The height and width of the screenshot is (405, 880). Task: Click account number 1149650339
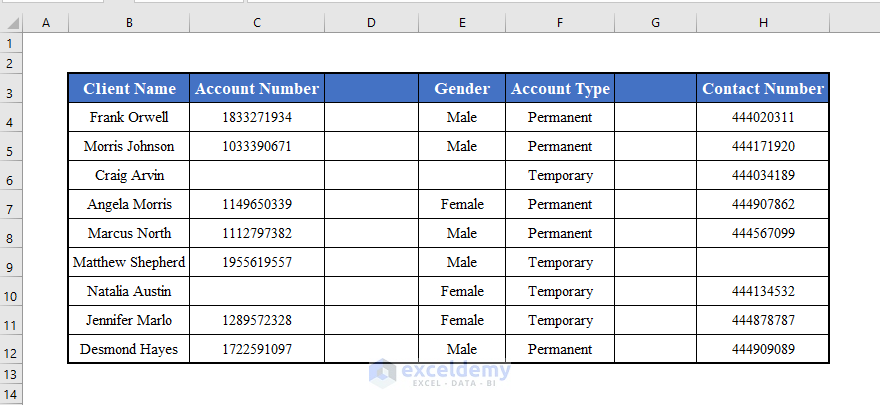click(x=257, y=204)
